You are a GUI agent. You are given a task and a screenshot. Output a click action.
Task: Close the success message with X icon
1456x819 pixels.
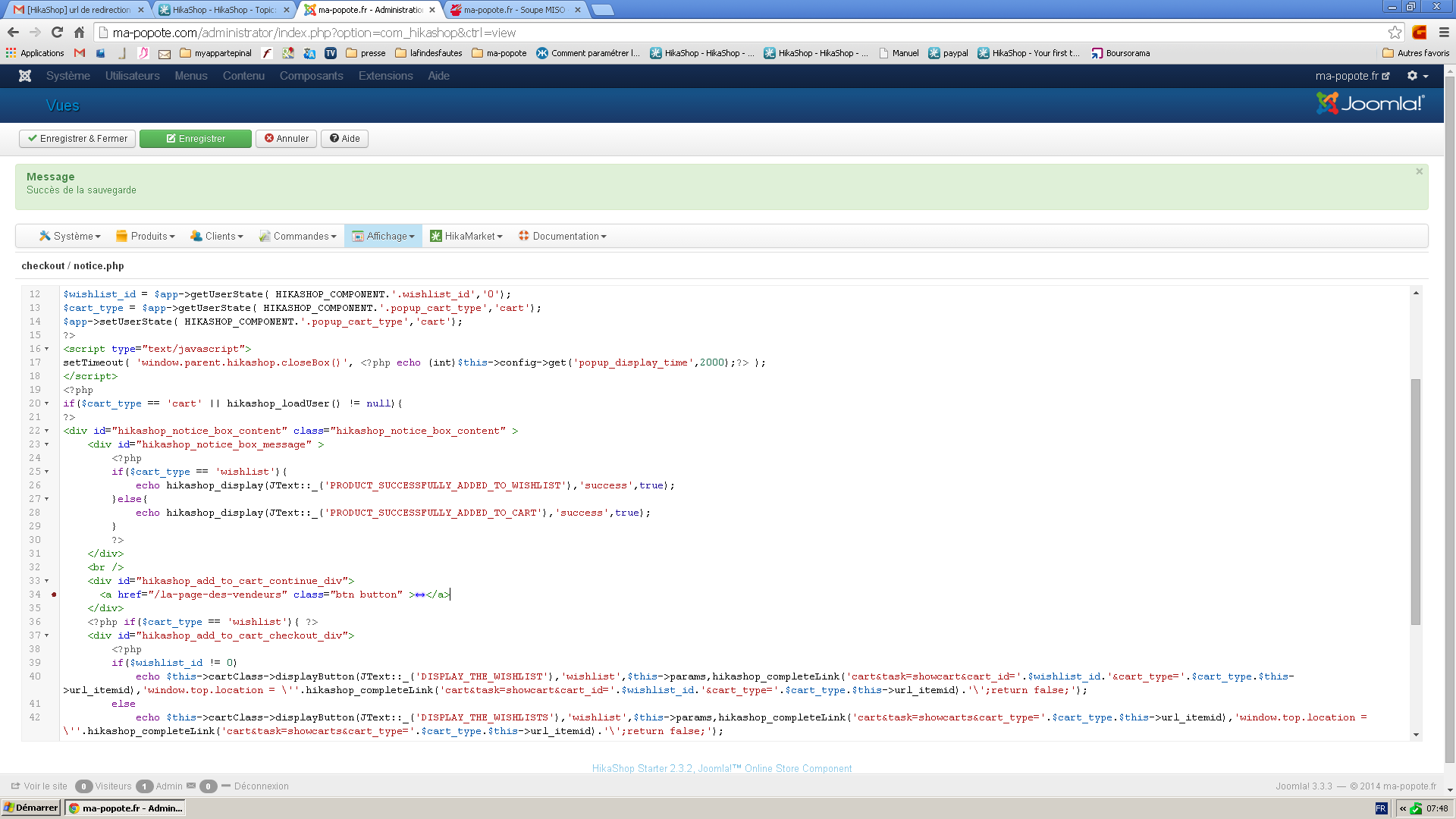tap(1419, 171)
